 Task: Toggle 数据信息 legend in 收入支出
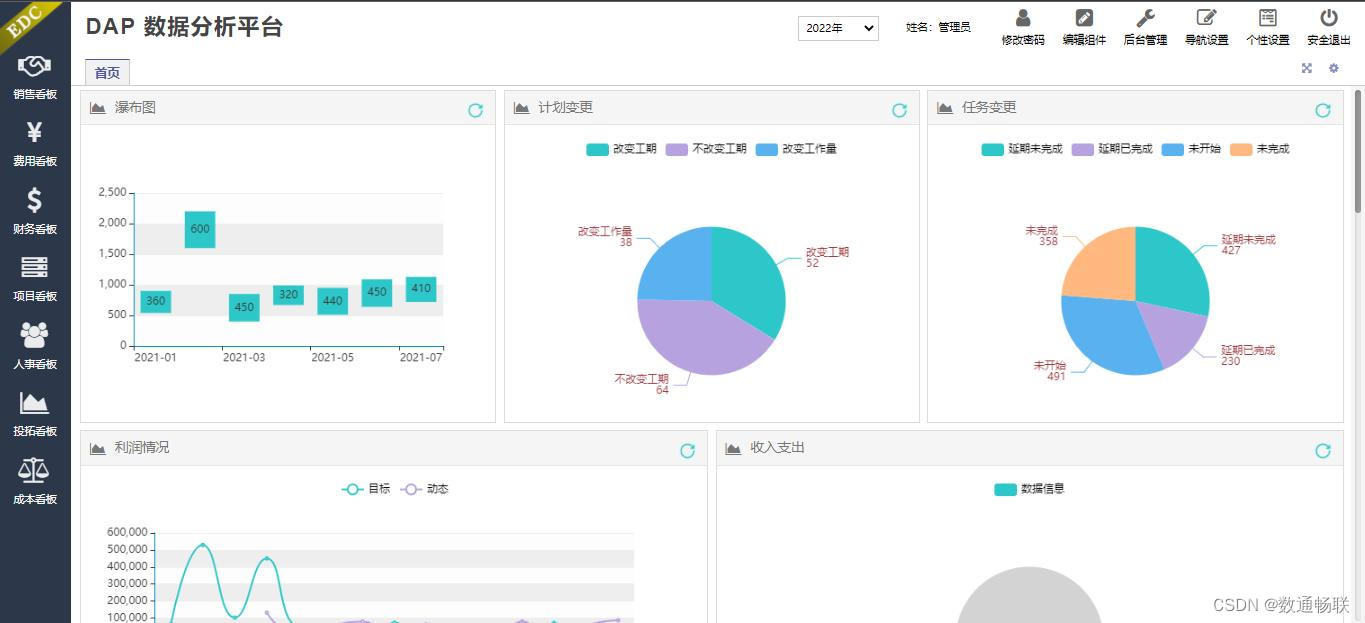click(x=1030, y=489)
